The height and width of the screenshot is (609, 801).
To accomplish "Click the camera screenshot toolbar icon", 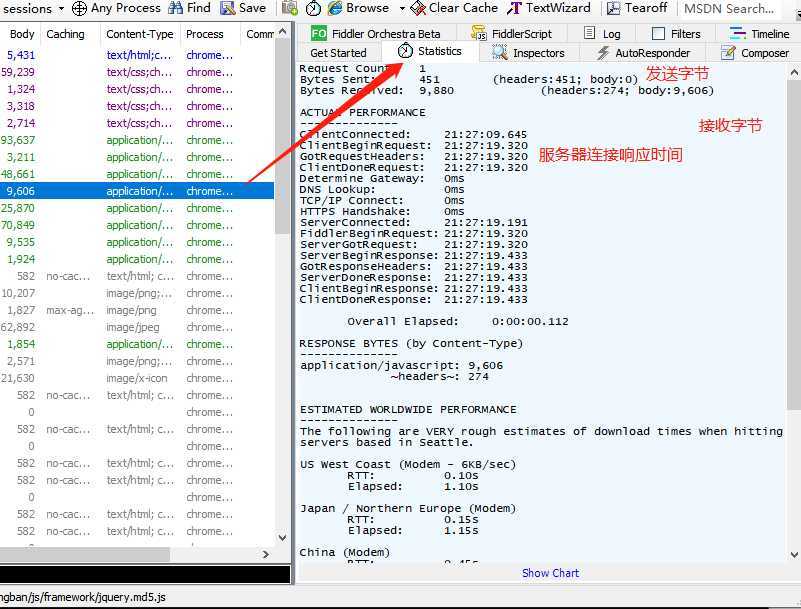I will pos(290,8).
